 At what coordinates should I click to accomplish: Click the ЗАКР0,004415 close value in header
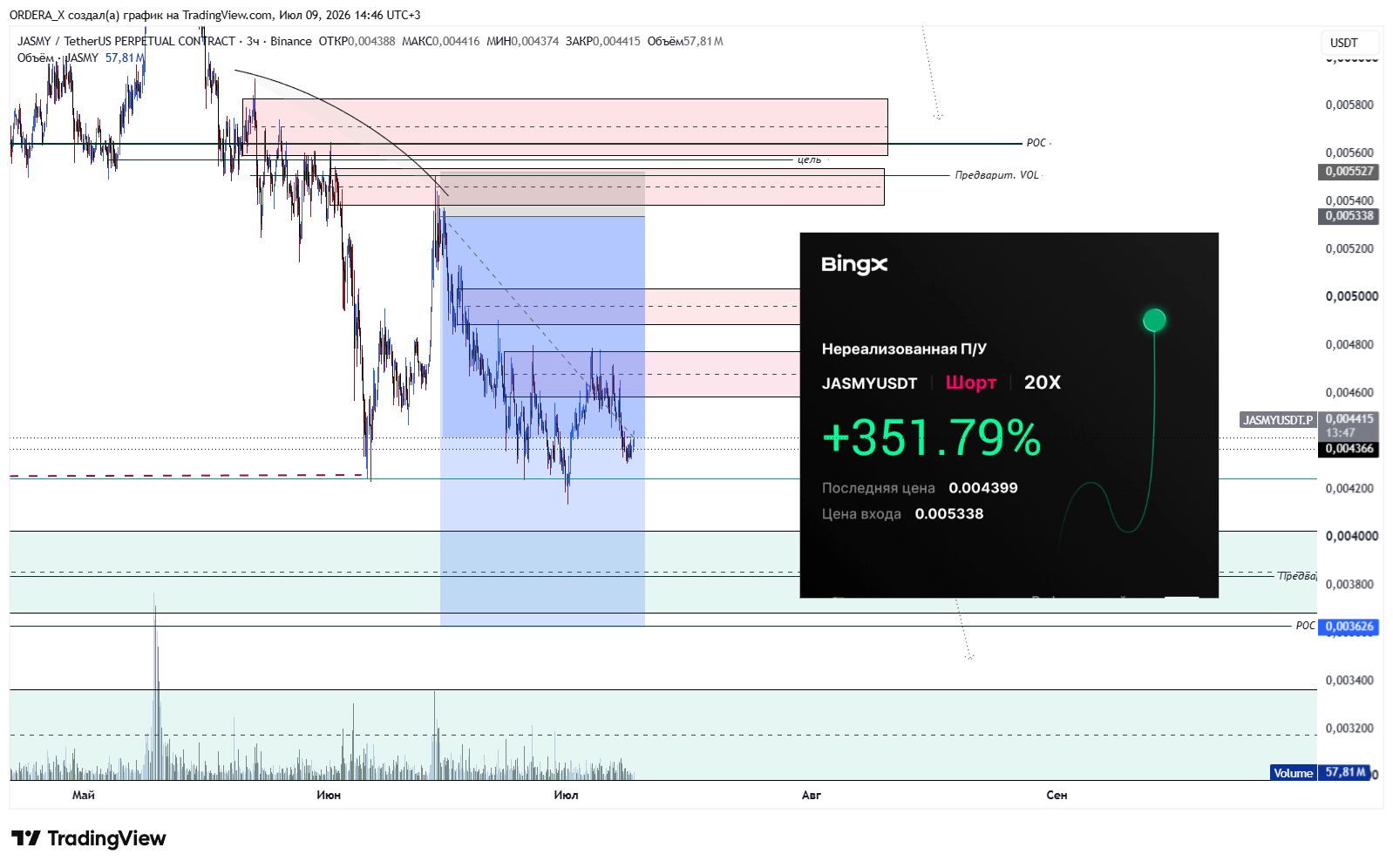pyautogui.click(x=602, y=41)
